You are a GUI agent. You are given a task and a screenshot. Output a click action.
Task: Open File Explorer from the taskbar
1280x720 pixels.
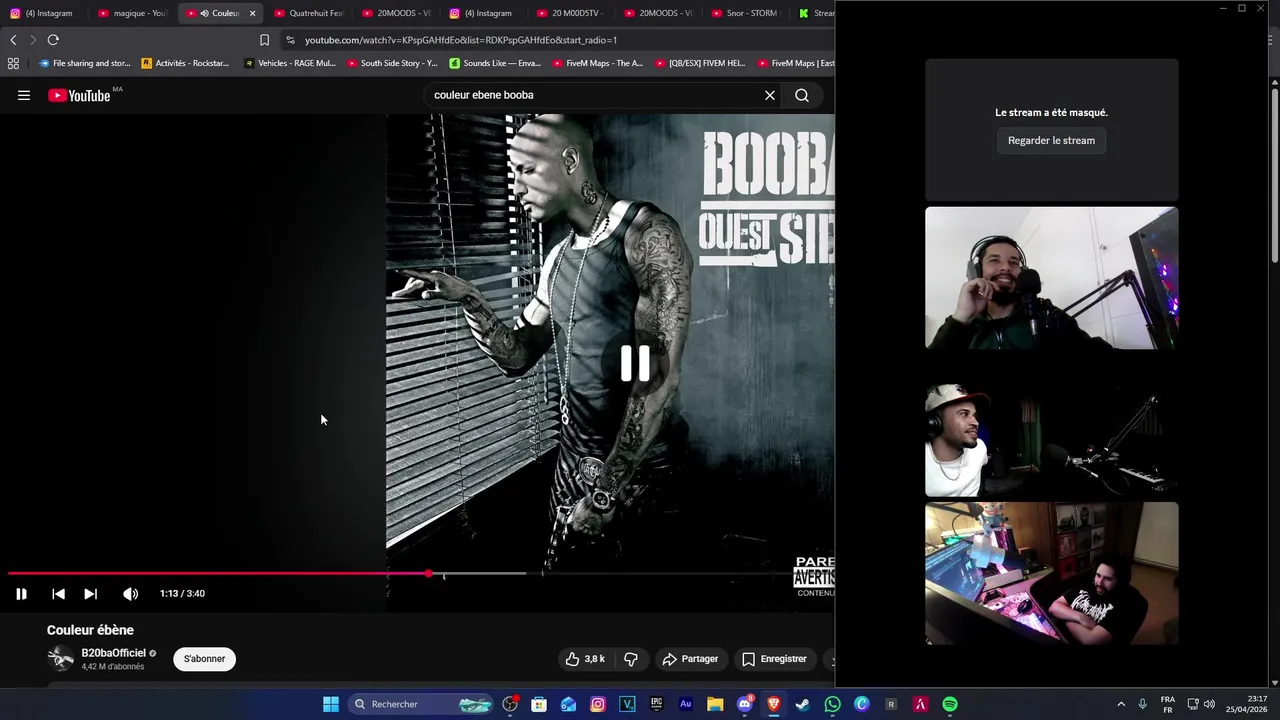715,704
